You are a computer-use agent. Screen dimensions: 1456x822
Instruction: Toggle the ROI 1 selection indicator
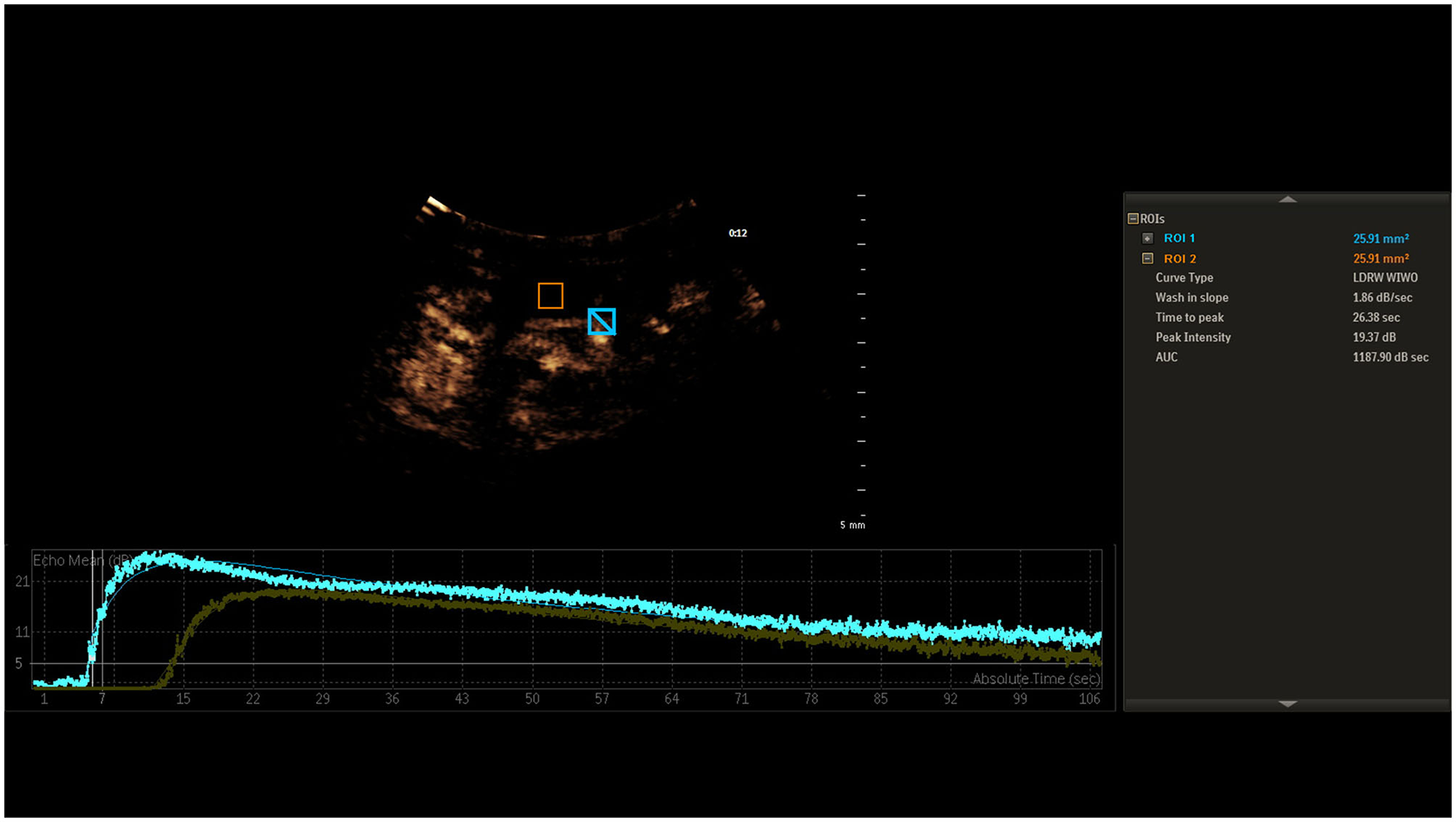point(1148,238)
